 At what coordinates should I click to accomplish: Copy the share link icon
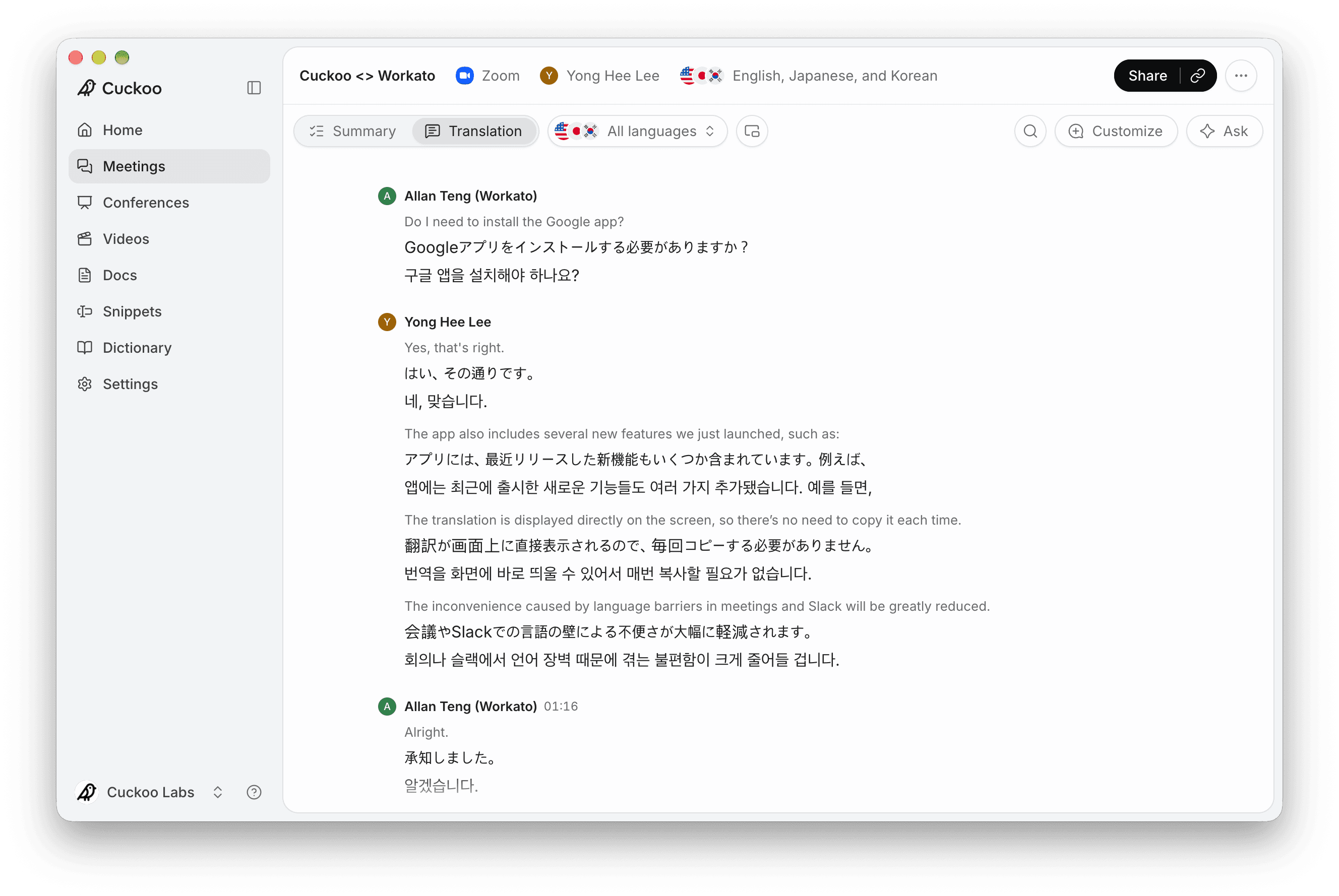[1198, 76]
